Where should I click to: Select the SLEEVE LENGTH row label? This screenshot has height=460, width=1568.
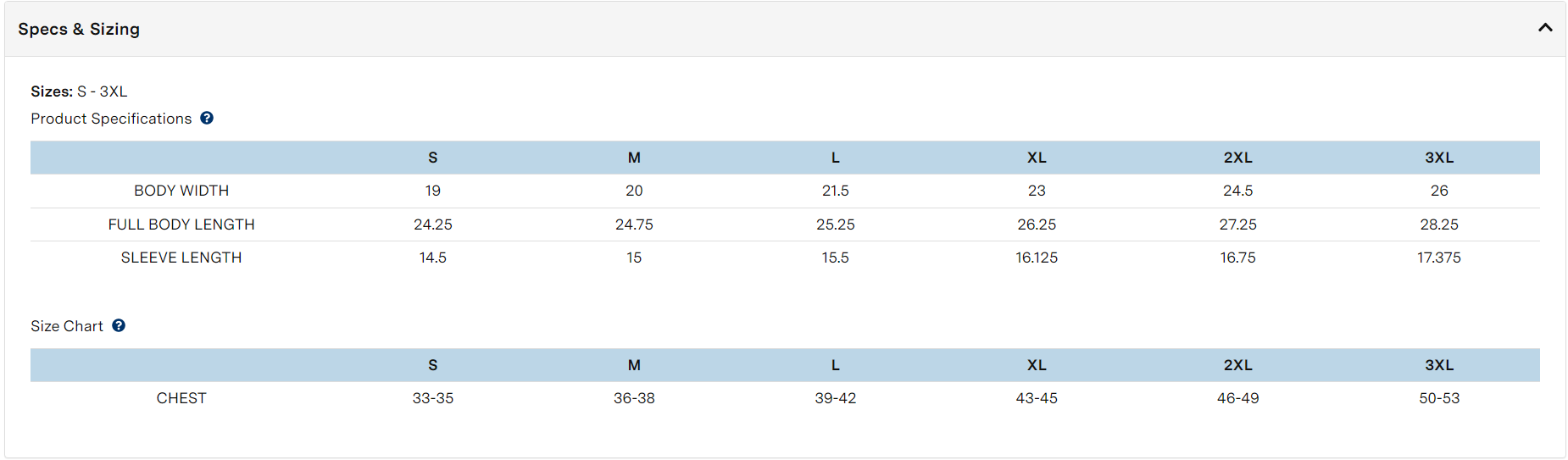pyautogui.click(x=181, y=258)
